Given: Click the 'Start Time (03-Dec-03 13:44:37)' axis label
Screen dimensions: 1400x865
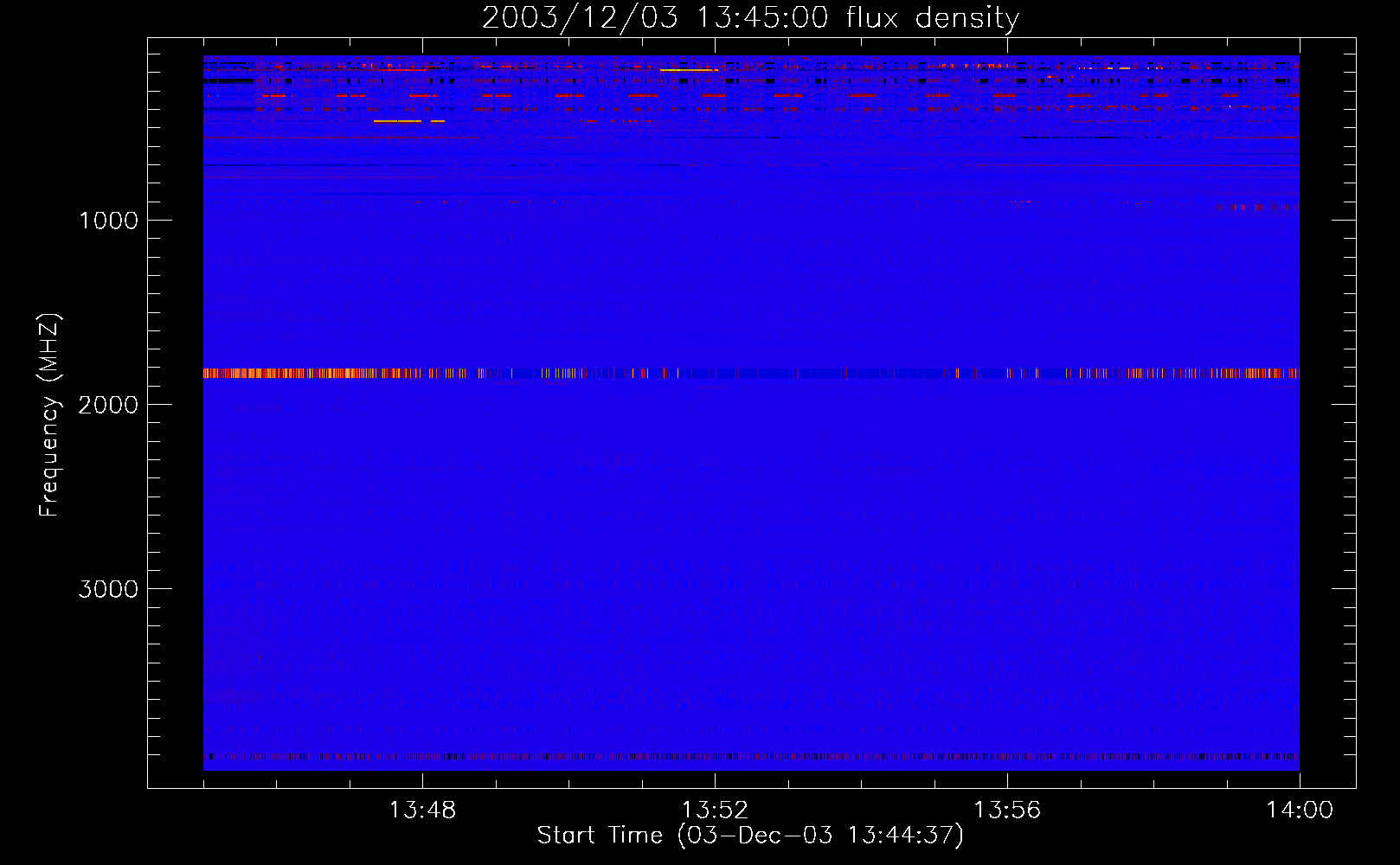Looking at the screenshot, I should pyautogui.click(x=750, y=836).
